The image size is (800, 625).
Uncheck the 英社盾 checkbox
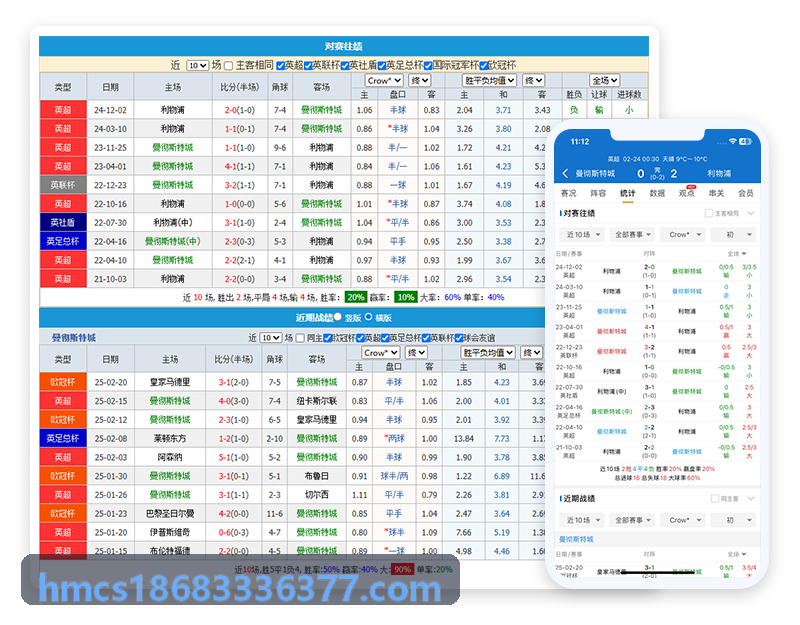click(x=344, y=65)
